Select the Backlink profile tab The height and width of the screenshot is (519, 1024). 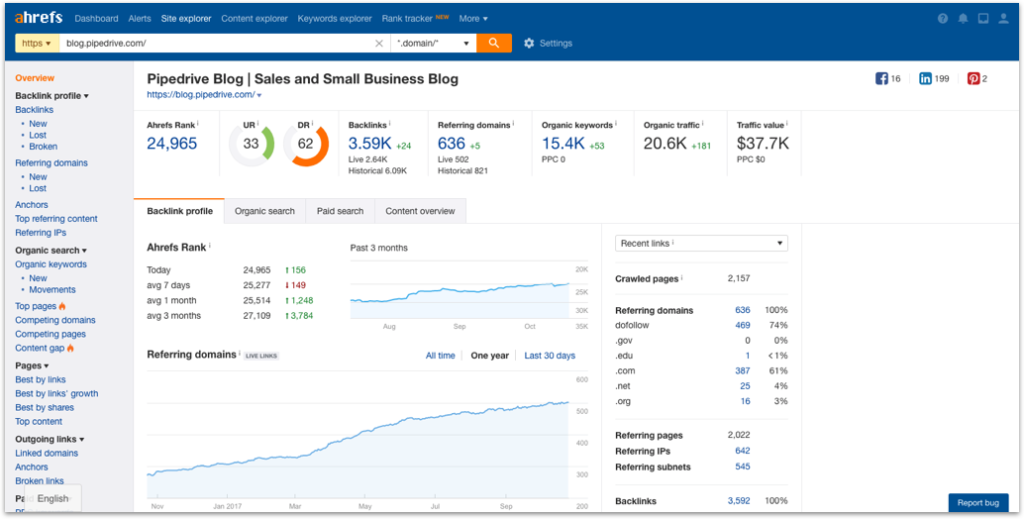coord(180,211)
